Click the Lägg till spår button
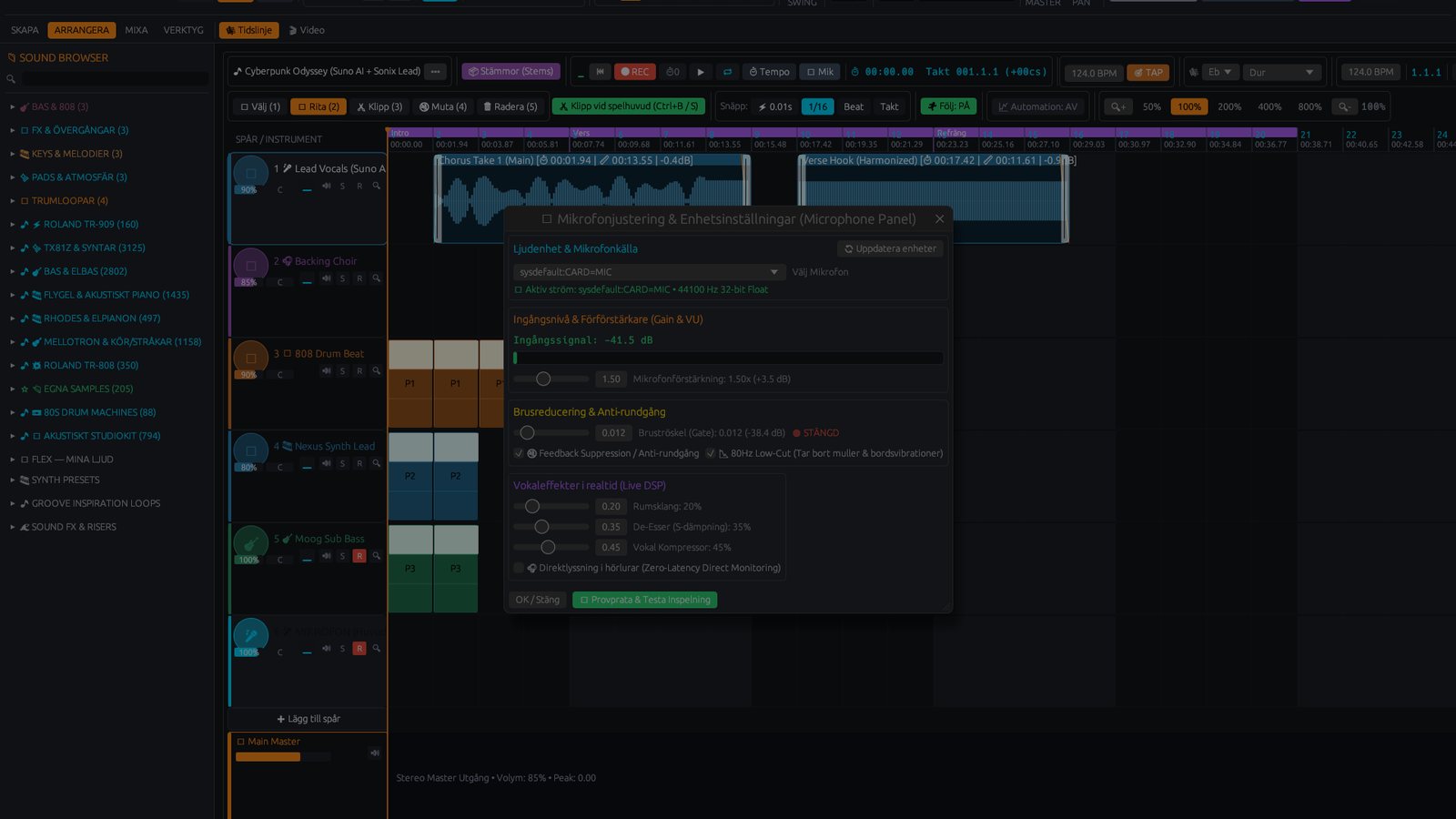Image resolution: width=1456 pixels, height=819 pixels. pos(308,719)
